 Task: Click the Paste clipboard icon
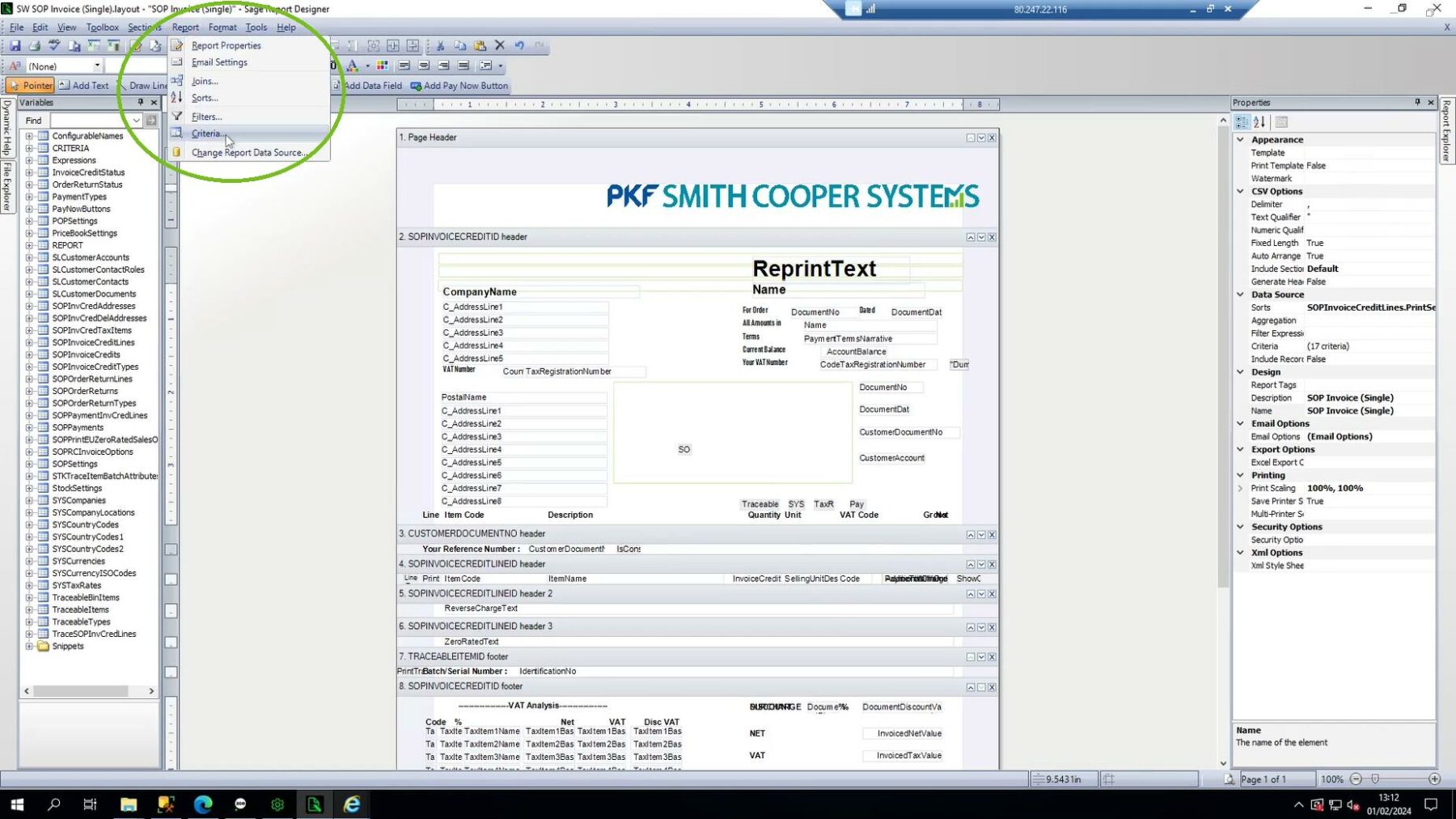[x=480, y=46]
